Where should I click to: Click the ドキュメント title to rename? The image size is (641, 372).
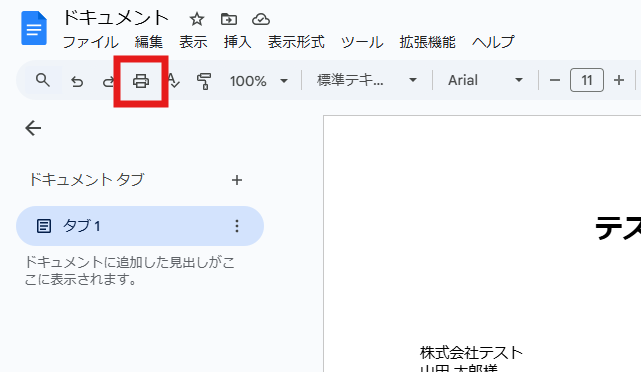116,18
